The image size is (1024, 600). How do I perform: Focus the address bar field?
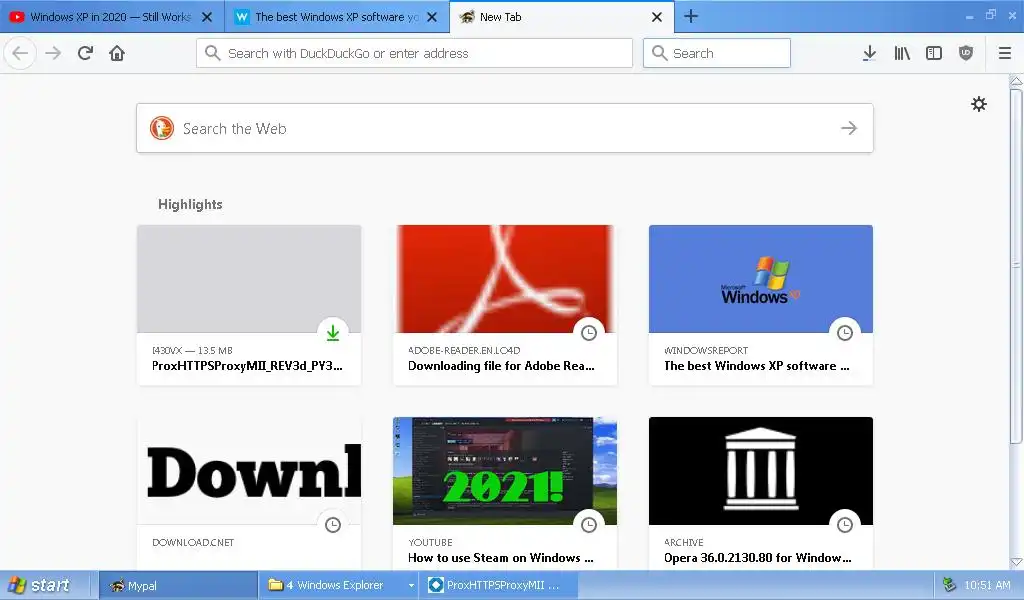(414, 53)
